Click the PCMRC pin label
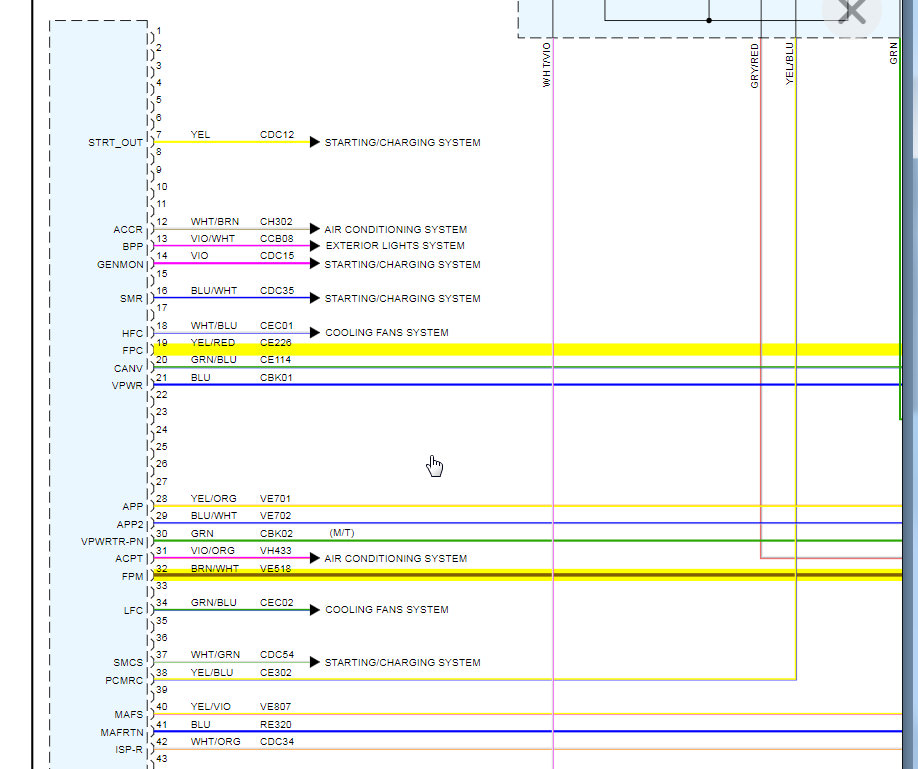This screenshot has height=769, width=918. point(124,681)
